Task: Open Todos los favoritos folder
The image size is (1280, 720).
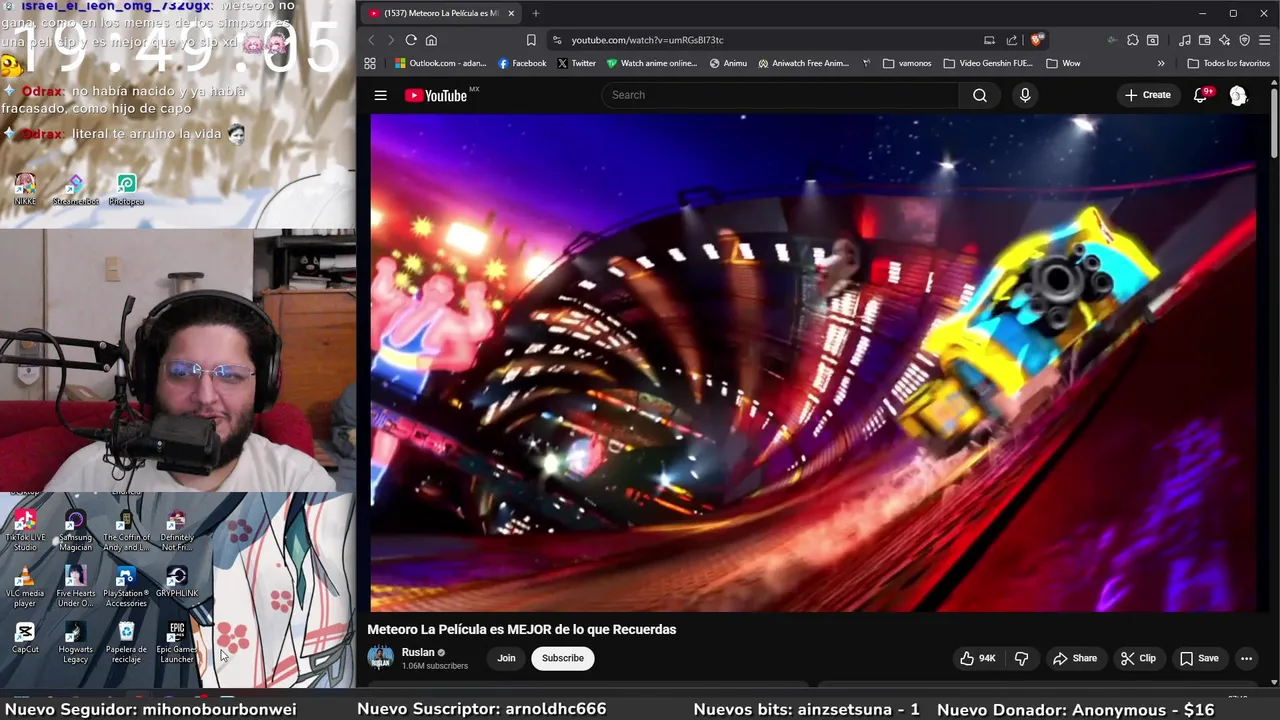Action: pos(1228,63)
